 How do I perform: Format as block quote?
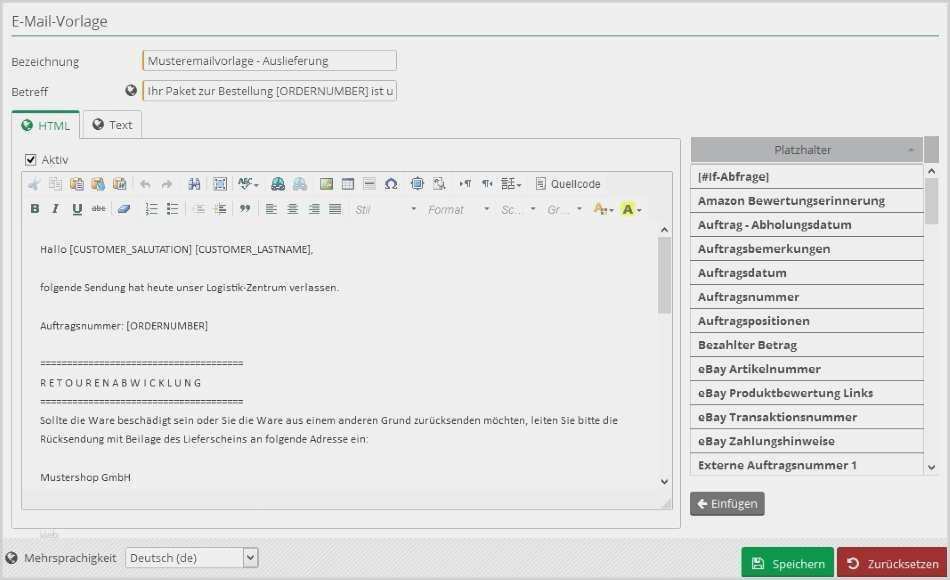245,209
